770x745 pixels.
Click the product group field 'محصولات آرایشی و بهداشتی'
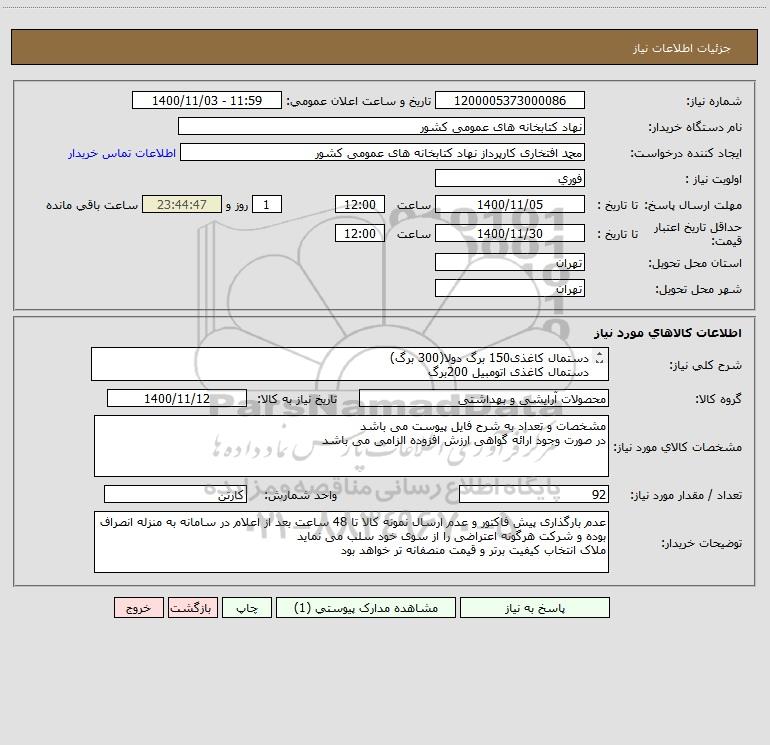tap(484, 398)
